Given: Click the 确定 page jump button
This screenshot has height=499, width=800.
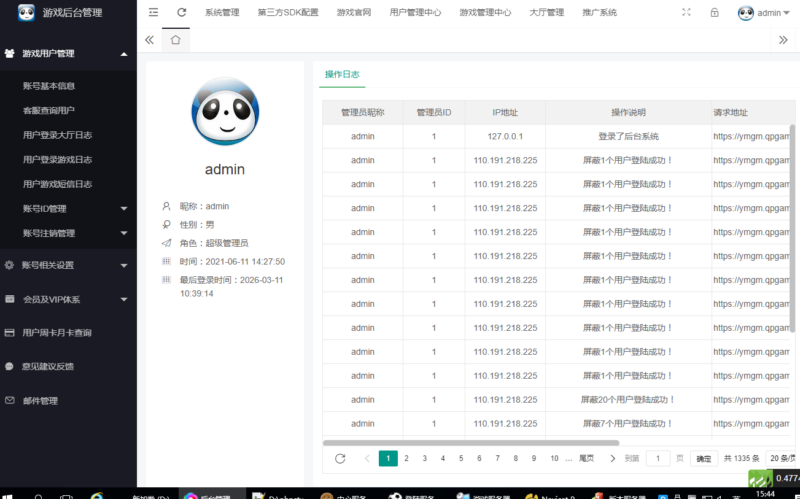Looking at the screenshot, I should [x=704, y=458].
